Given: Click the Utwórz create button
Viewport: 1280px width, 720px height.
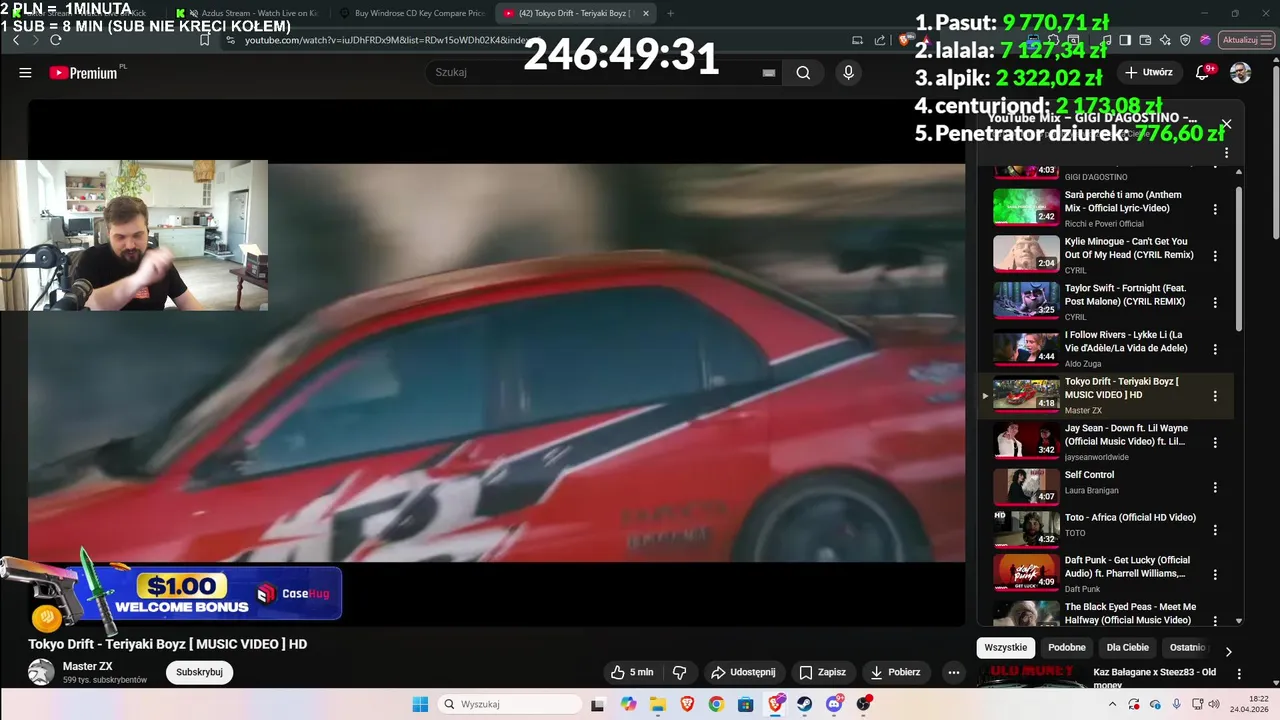Looking at the screenshot, I should pyautogui.click(x=1149, y=72).
